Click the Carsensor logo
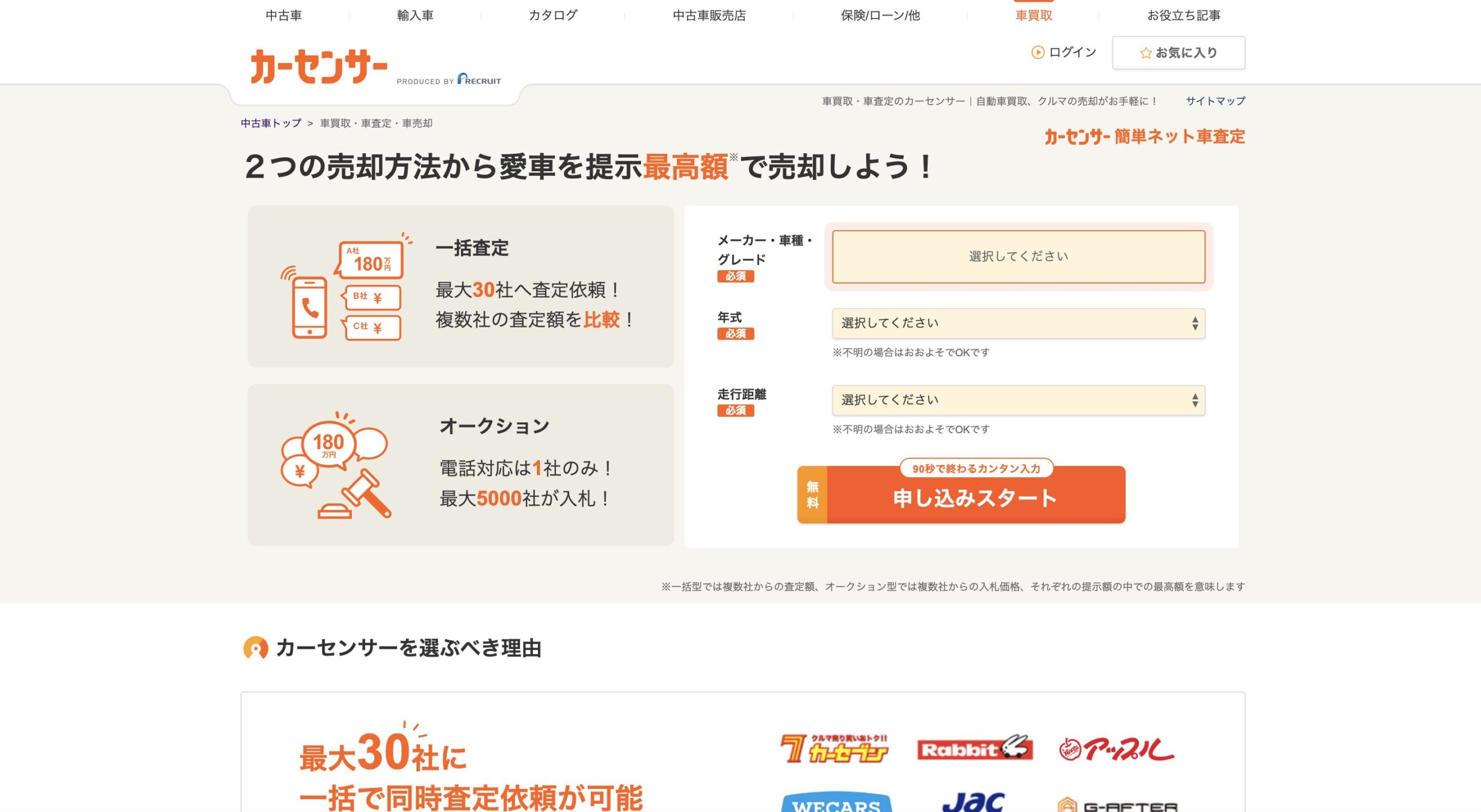This screenshot has height=812, width=1481. point(319,67)
